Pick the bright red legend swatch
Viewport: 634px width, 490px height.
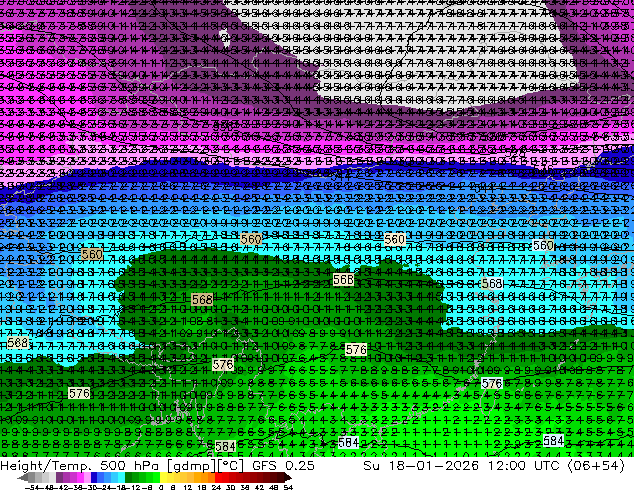pyautogui.click(x=218, y=477)
